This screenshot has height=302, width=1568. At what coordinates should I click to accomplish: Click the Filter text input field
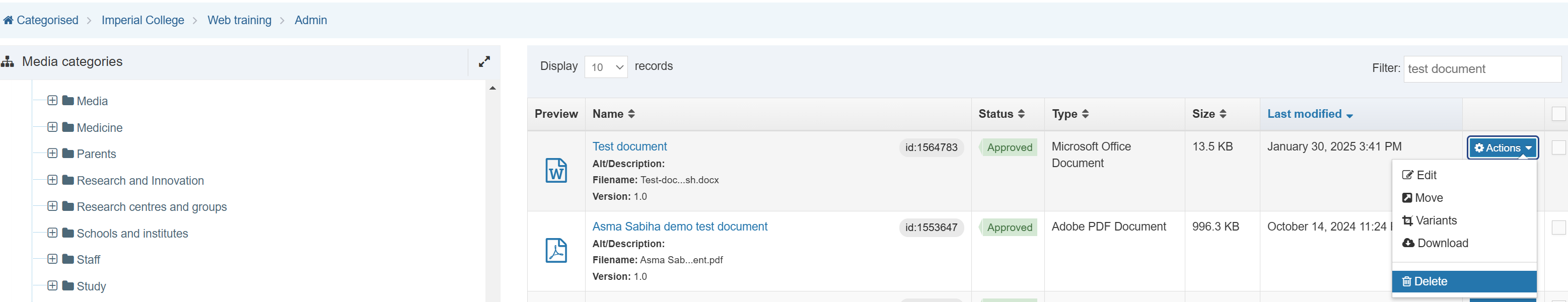click(x=1481, y=69)
